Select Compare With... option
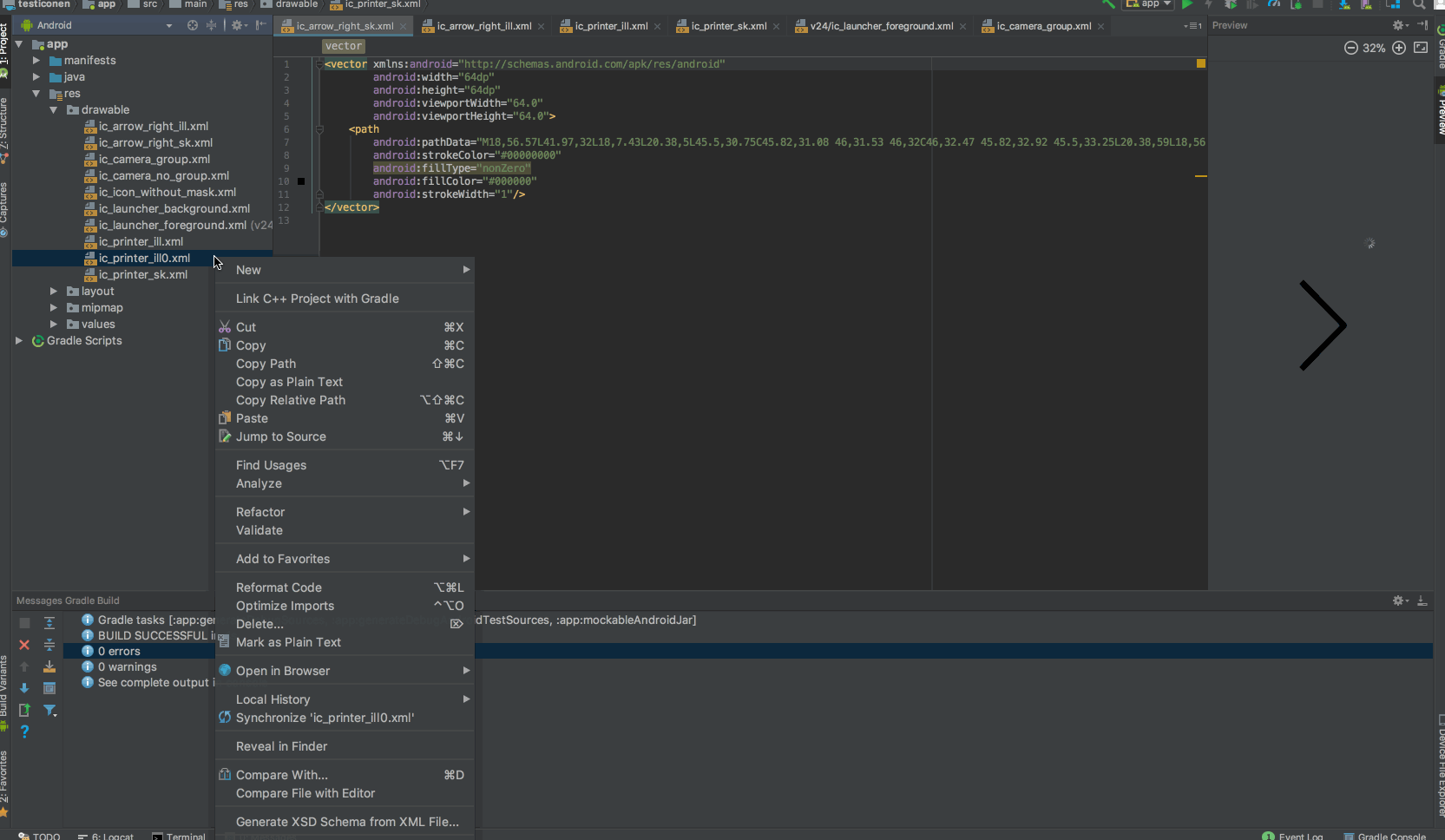The image size is (1445, 840). [345, 775]
